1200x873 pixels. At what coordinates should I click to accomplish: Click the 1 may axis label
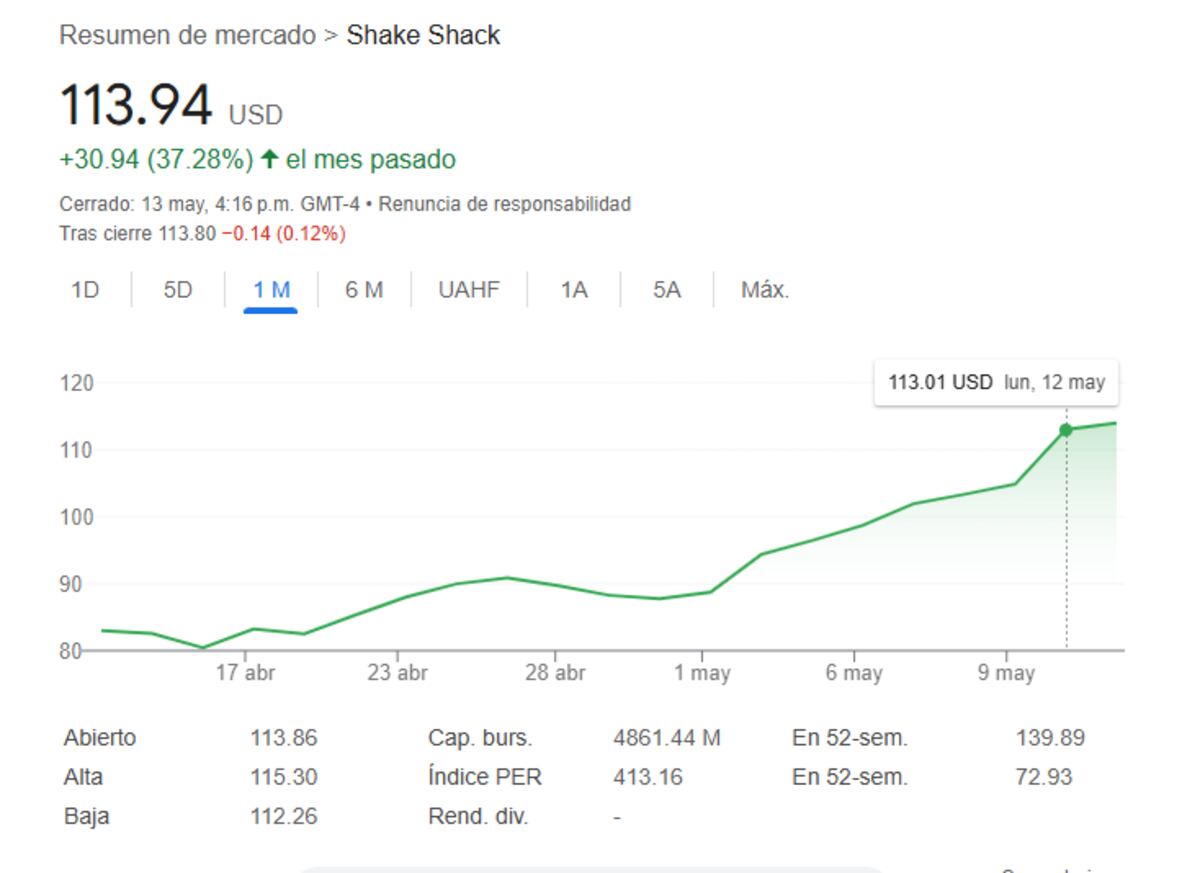point(702,673)
